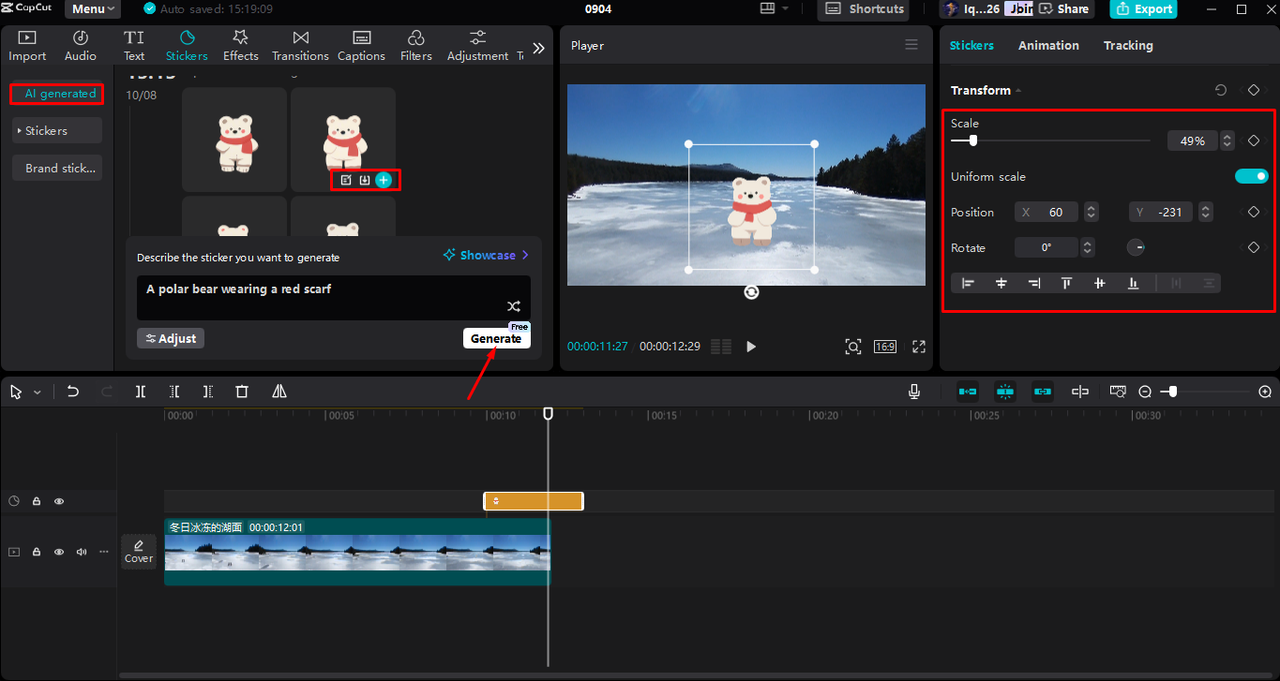Open Brand stickers category

tap(57, 168)
